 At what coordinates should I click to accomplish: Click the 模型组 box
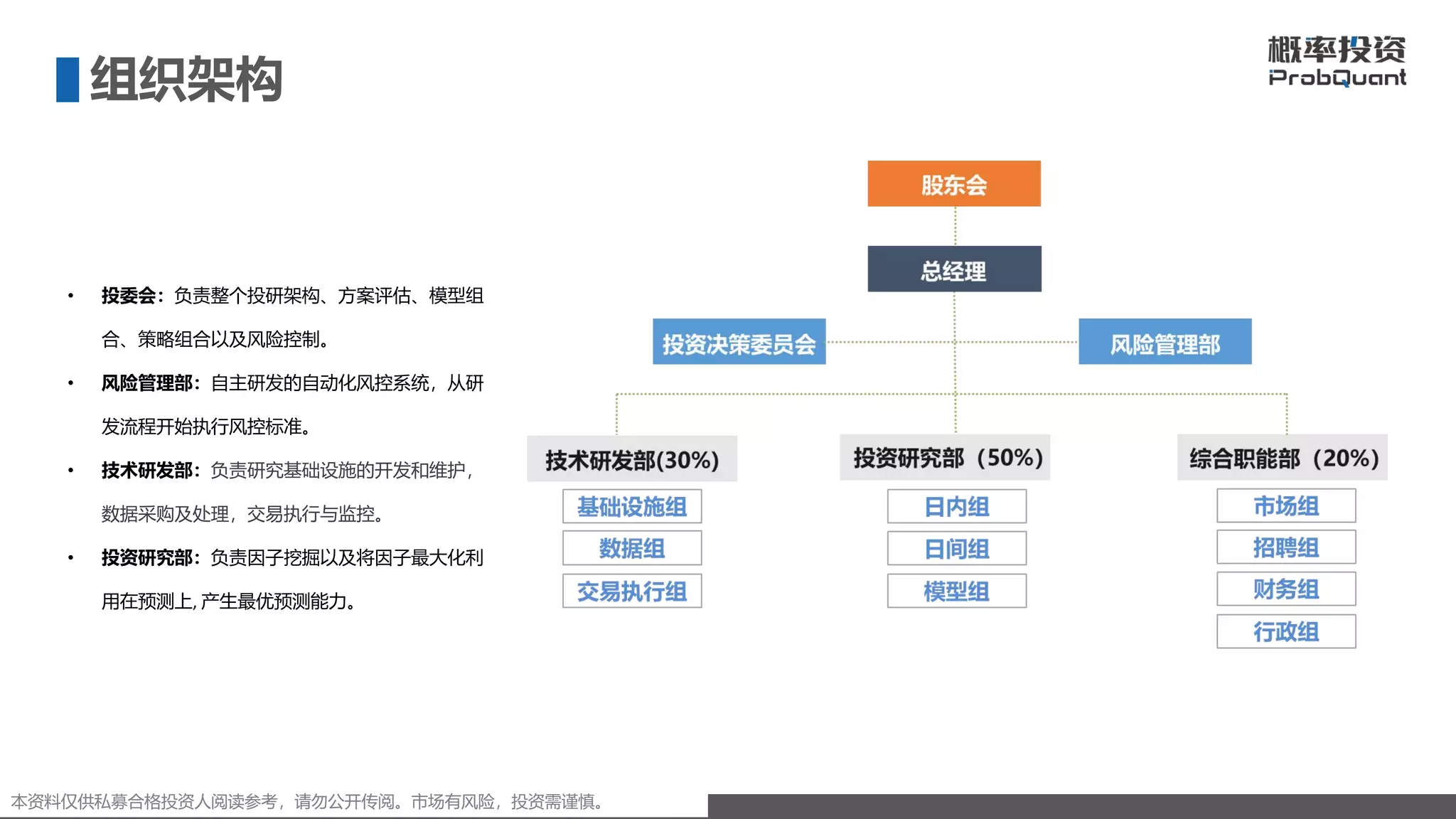tap(957, 591)
